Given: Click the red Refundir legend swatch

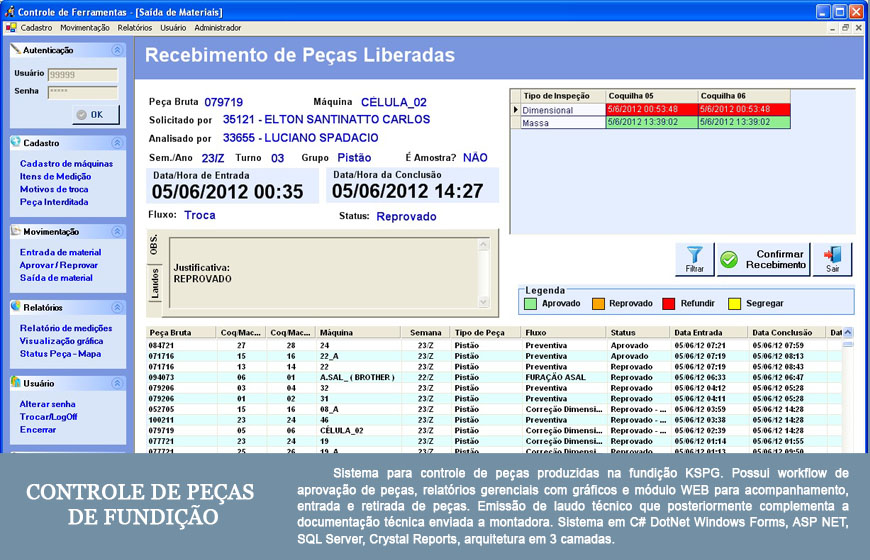Looking at the screenshot, I should click(x=669, y=304).
